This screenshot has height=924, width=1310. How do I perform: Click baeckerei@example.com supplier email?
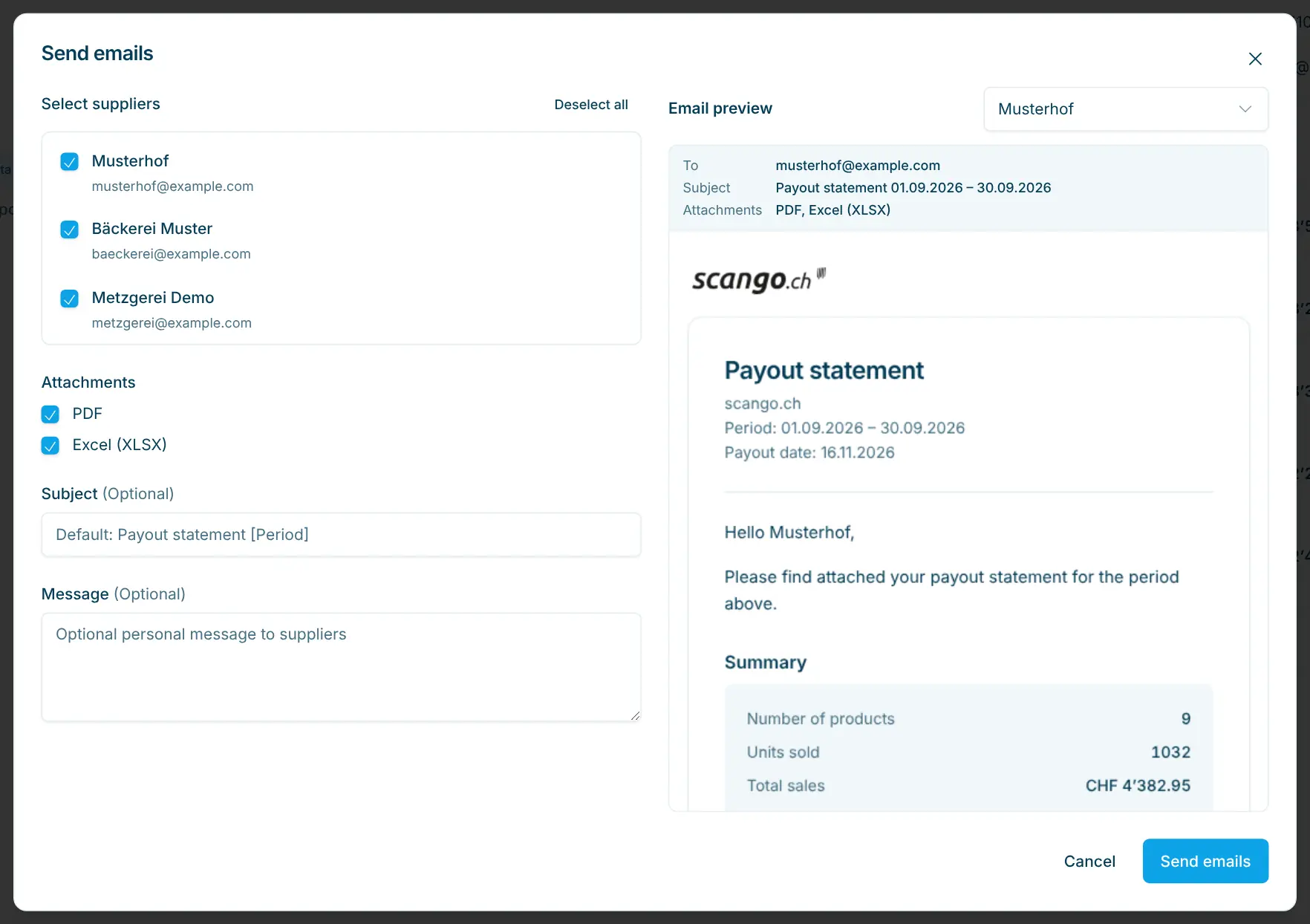(x=171, y=254)
